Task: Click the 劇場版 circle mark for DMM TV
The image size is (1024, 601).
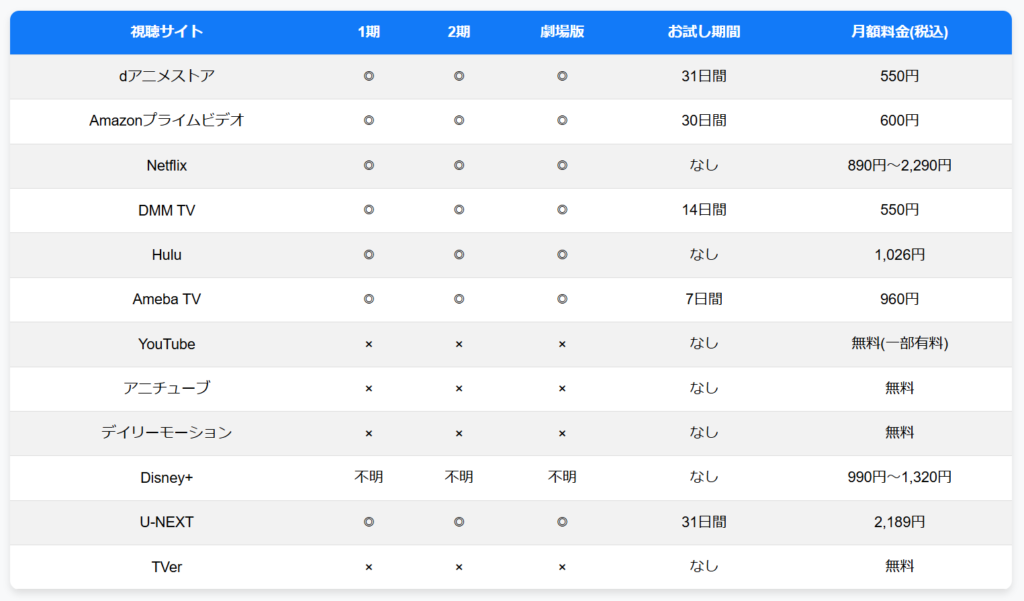Action: pyautogui.click(x=562, y=210)
